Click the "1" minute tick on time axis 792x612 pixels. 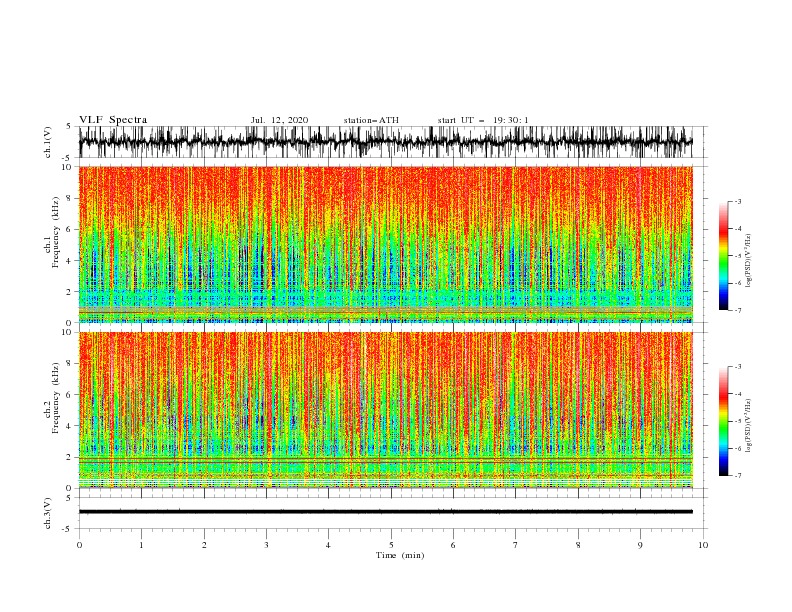tap(141, 545)
